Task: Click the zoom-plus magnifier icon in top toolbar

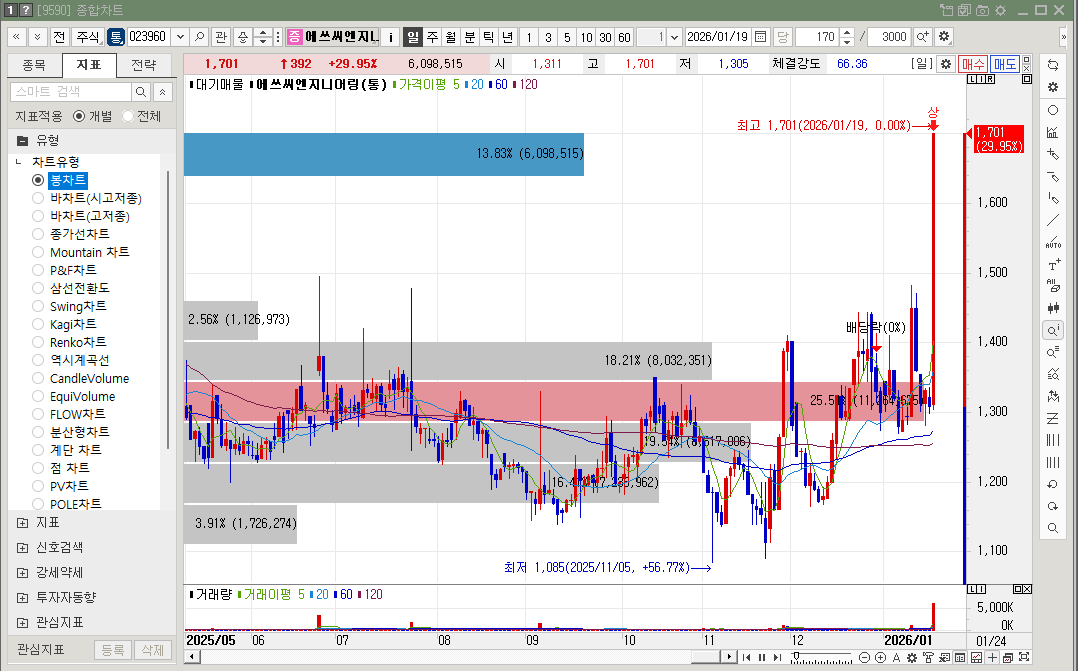Action: [923, 37]
